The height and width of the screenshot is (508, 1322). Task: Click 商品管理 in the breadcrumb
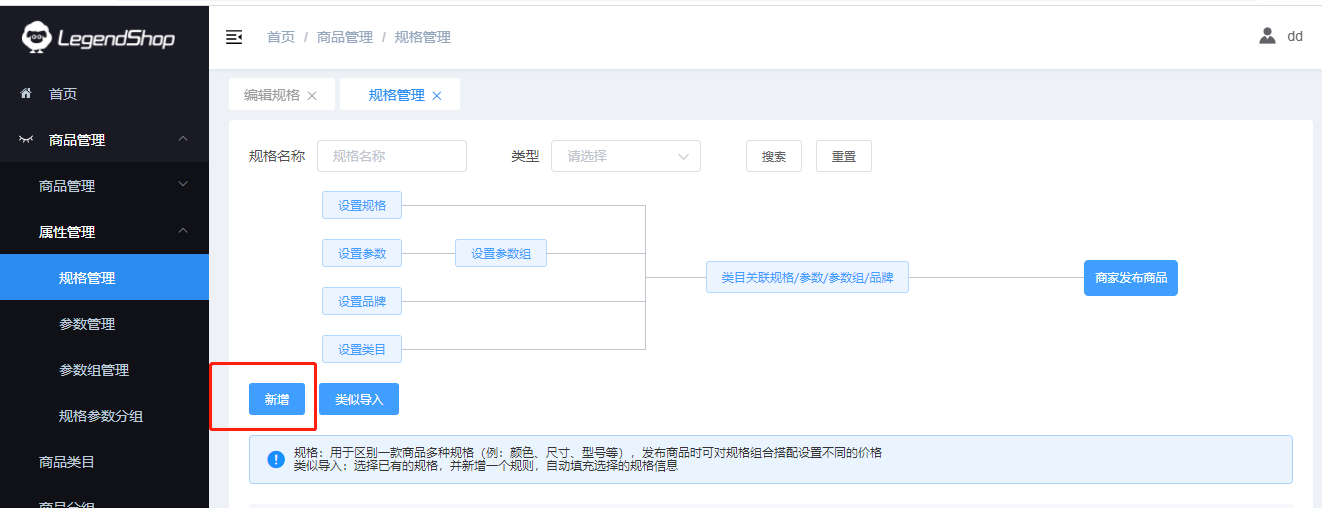344,37
